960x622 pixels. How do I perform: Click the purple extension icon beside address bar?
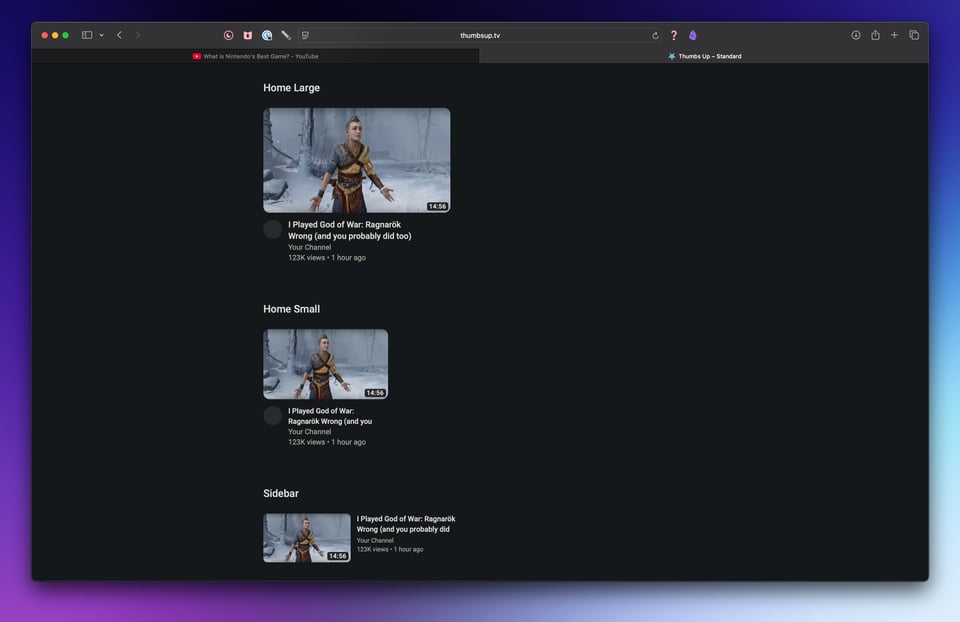tap(693, 35)
